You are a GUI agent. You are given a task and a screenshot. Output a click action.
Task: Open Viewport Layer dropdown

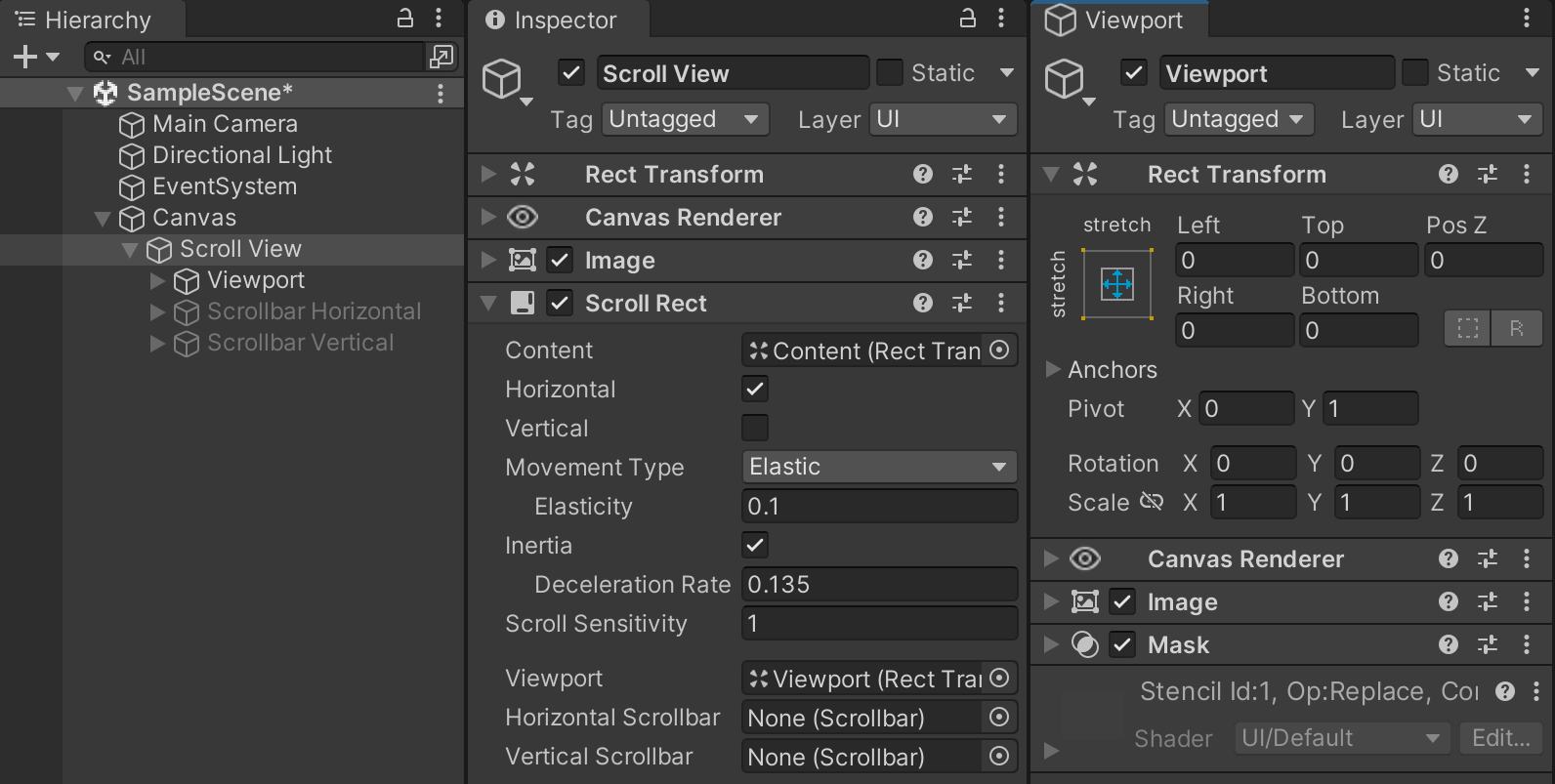click(x=1478, y=119)
